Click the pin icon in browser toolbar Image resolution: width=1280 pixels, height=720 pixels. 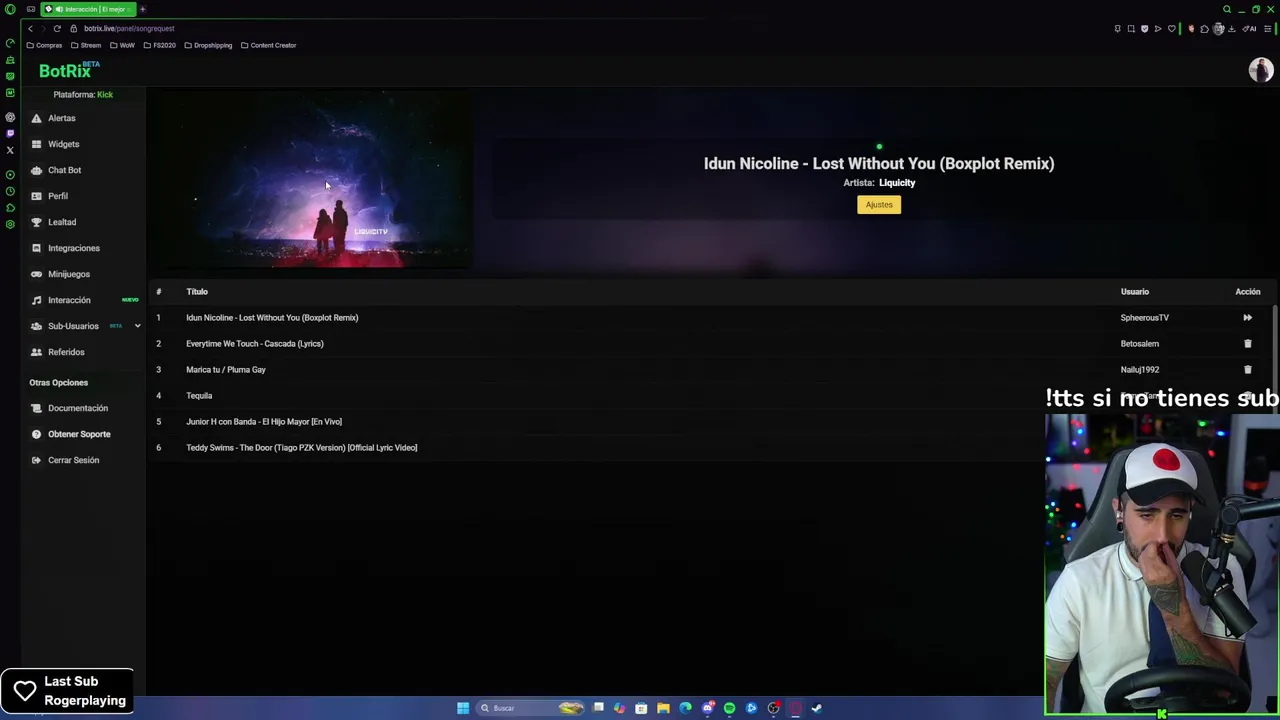(1117, 29)
